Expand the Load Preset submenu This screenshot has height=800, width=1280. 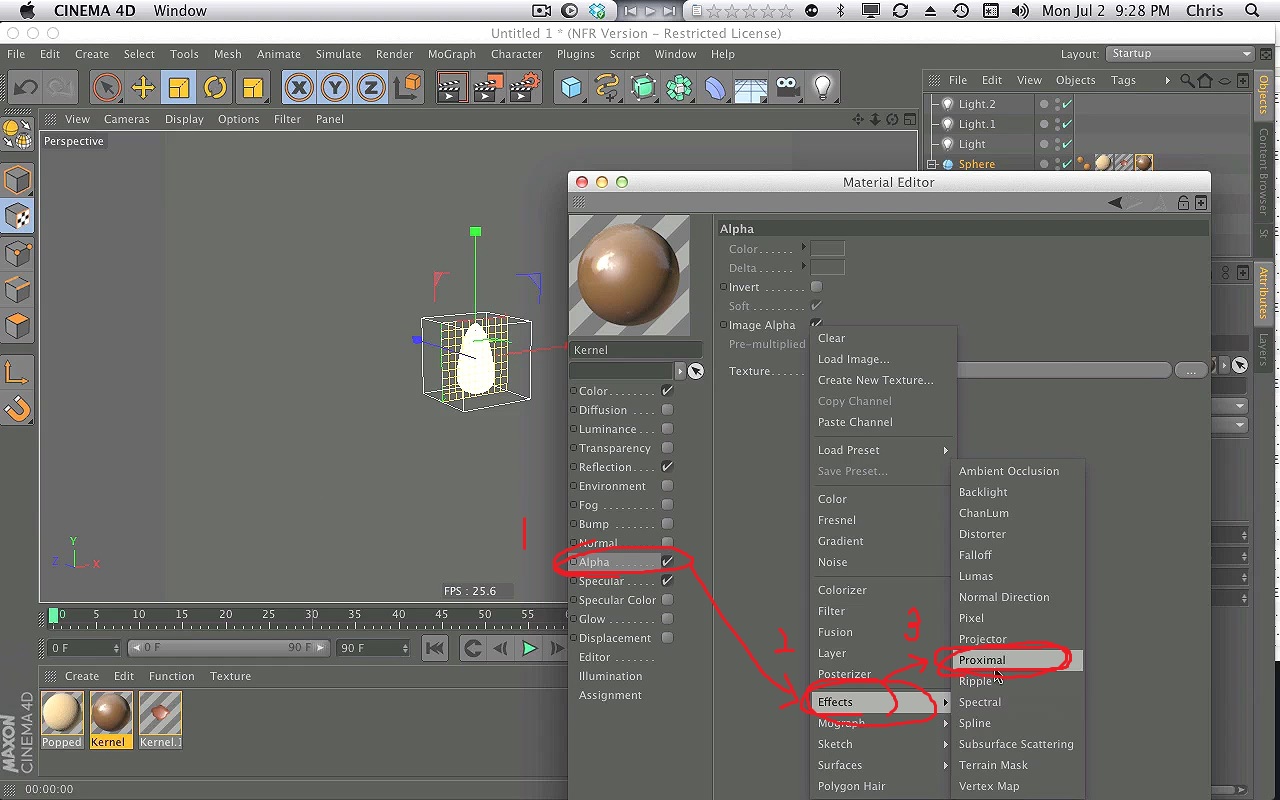pos(882,450)
